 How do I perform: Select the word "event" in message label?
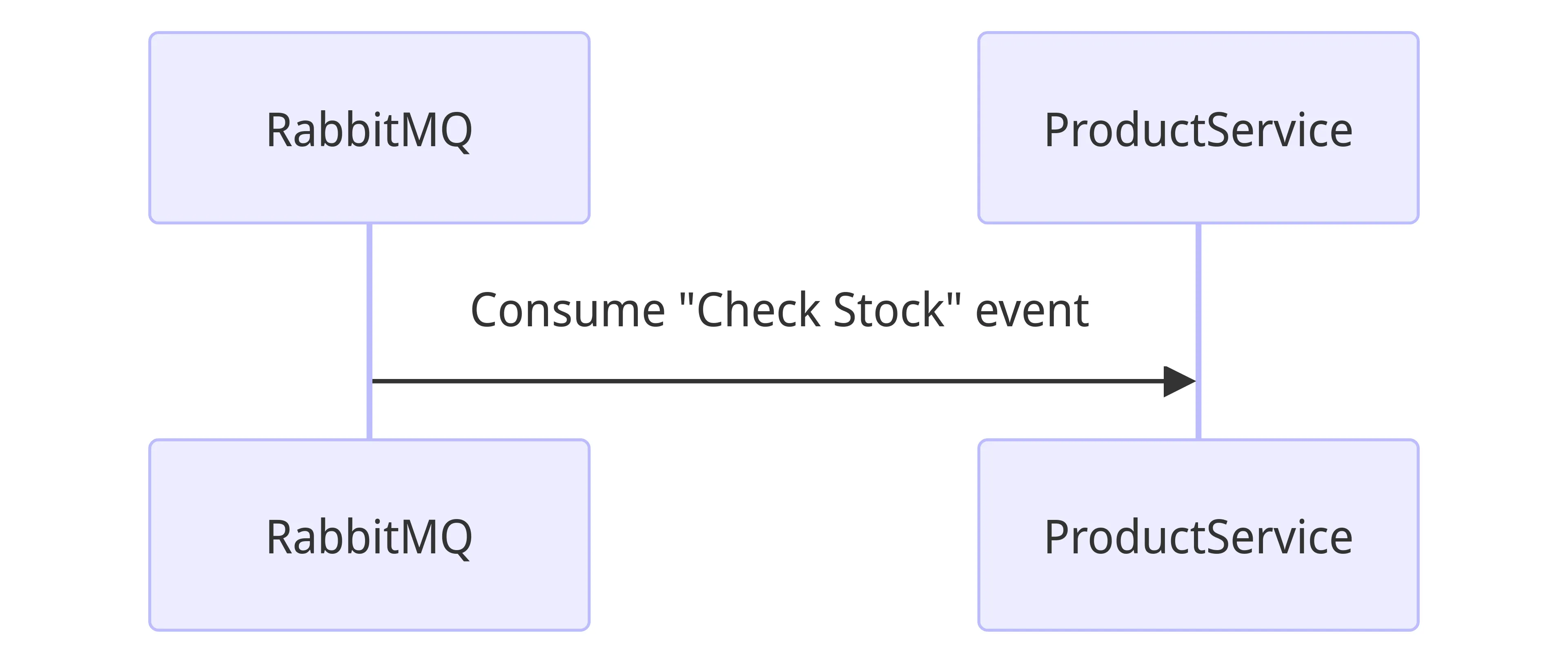[1032, 311]
